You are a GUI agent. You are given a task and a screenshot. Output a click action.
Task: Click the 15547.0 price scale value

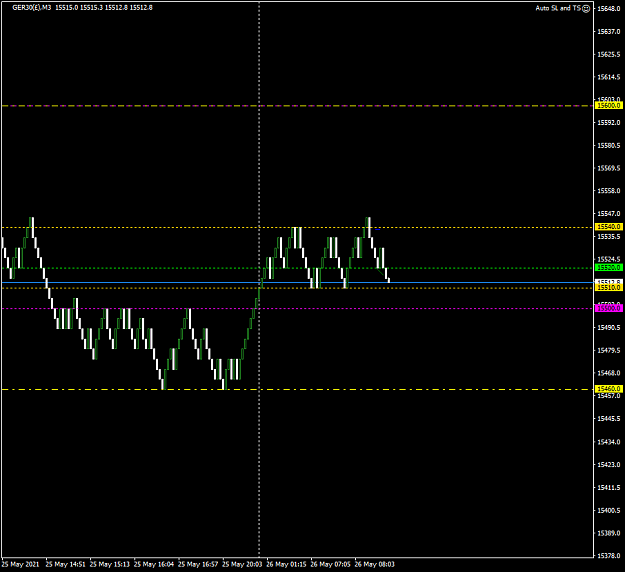pos(609,214)
